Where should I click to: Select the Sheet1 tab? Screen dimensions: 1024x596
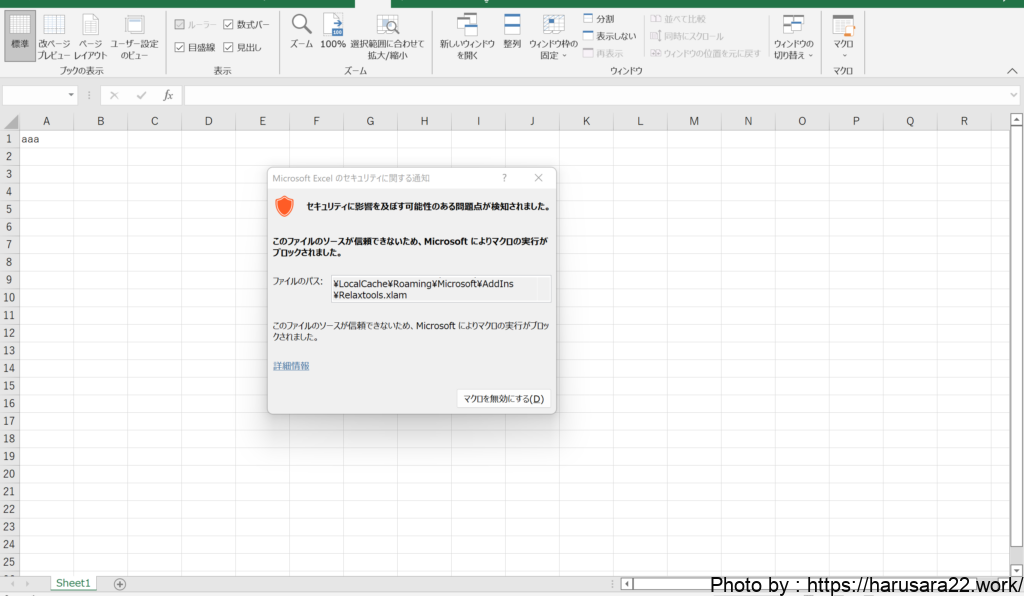coord(73,583)
